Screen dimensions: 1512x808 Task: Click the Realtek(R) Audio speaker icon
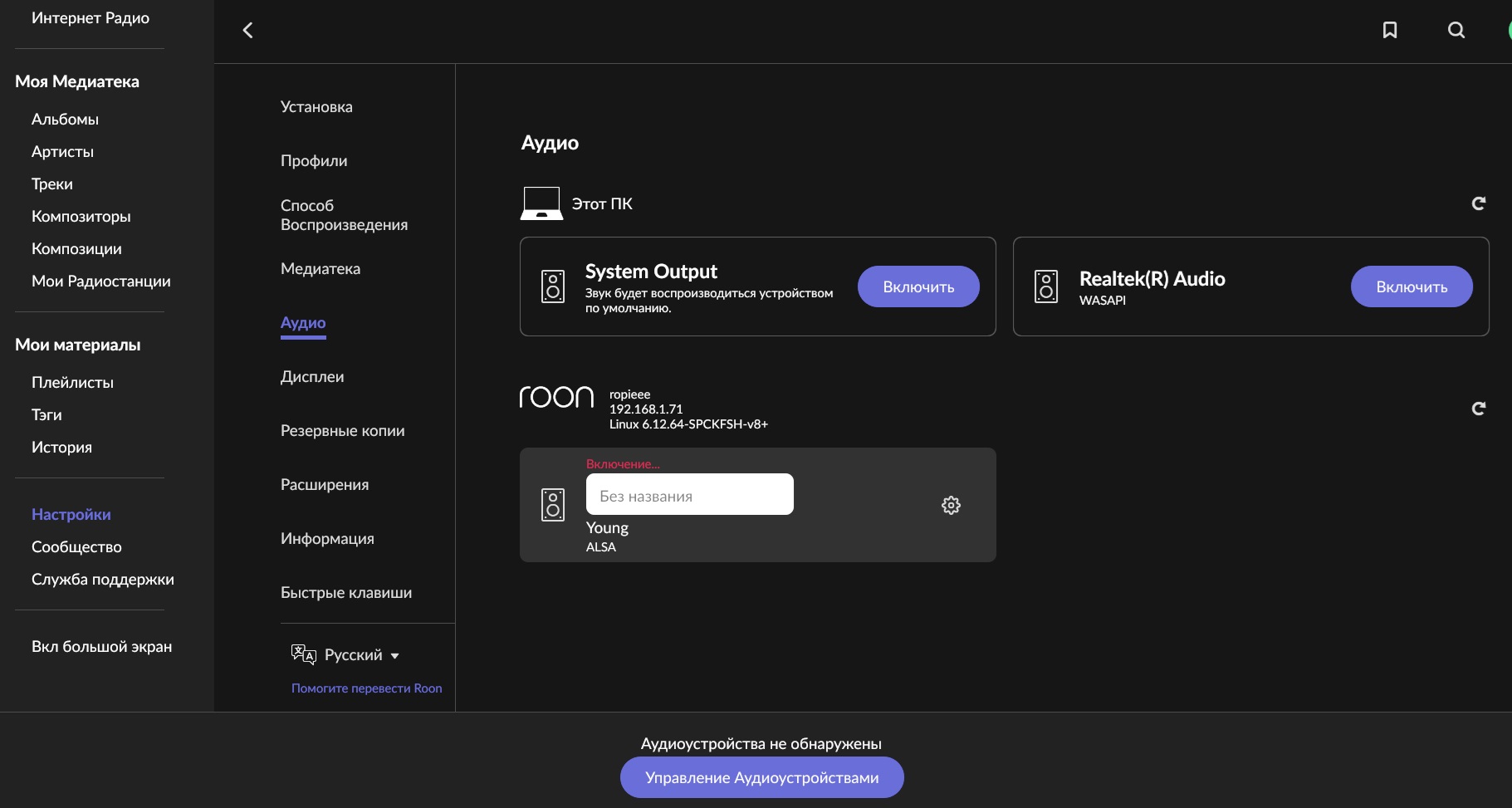point(1046,286)
